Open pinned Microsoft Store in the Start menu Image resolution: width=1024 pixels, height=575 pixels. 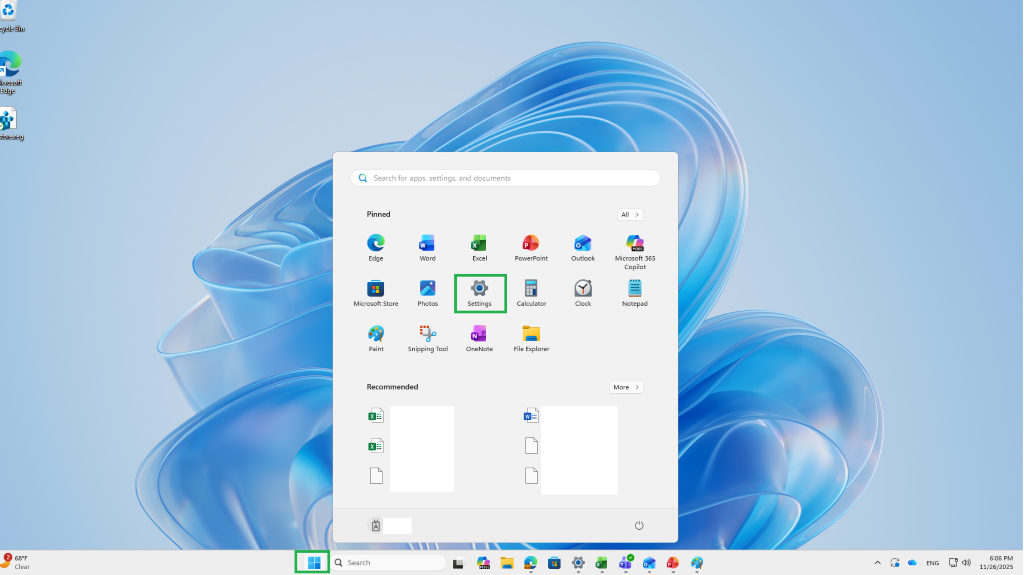(376, 293)
